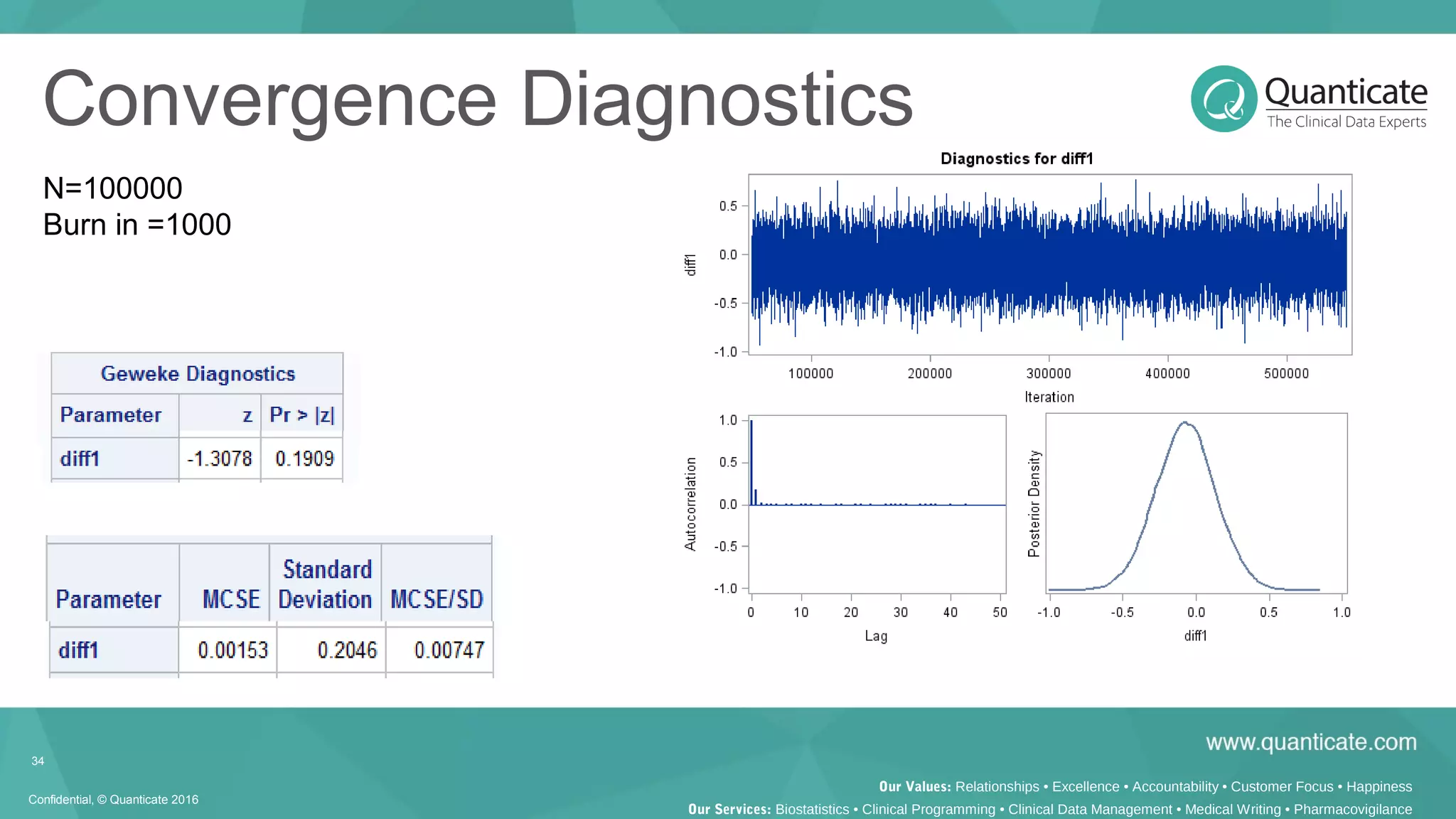1456x819 pixels.
Task: Click the Quanticate logo icon
Action: 1224,99
